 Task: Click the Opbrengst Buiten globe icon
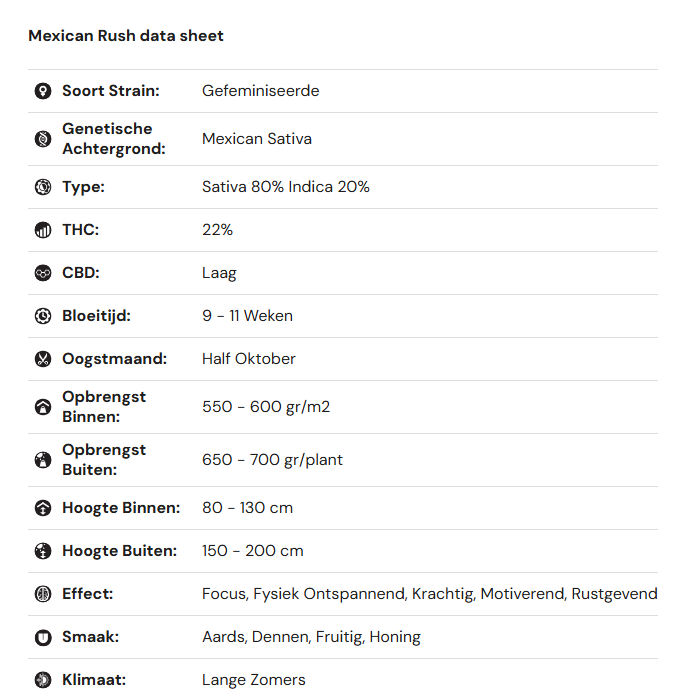click(43, 460)
